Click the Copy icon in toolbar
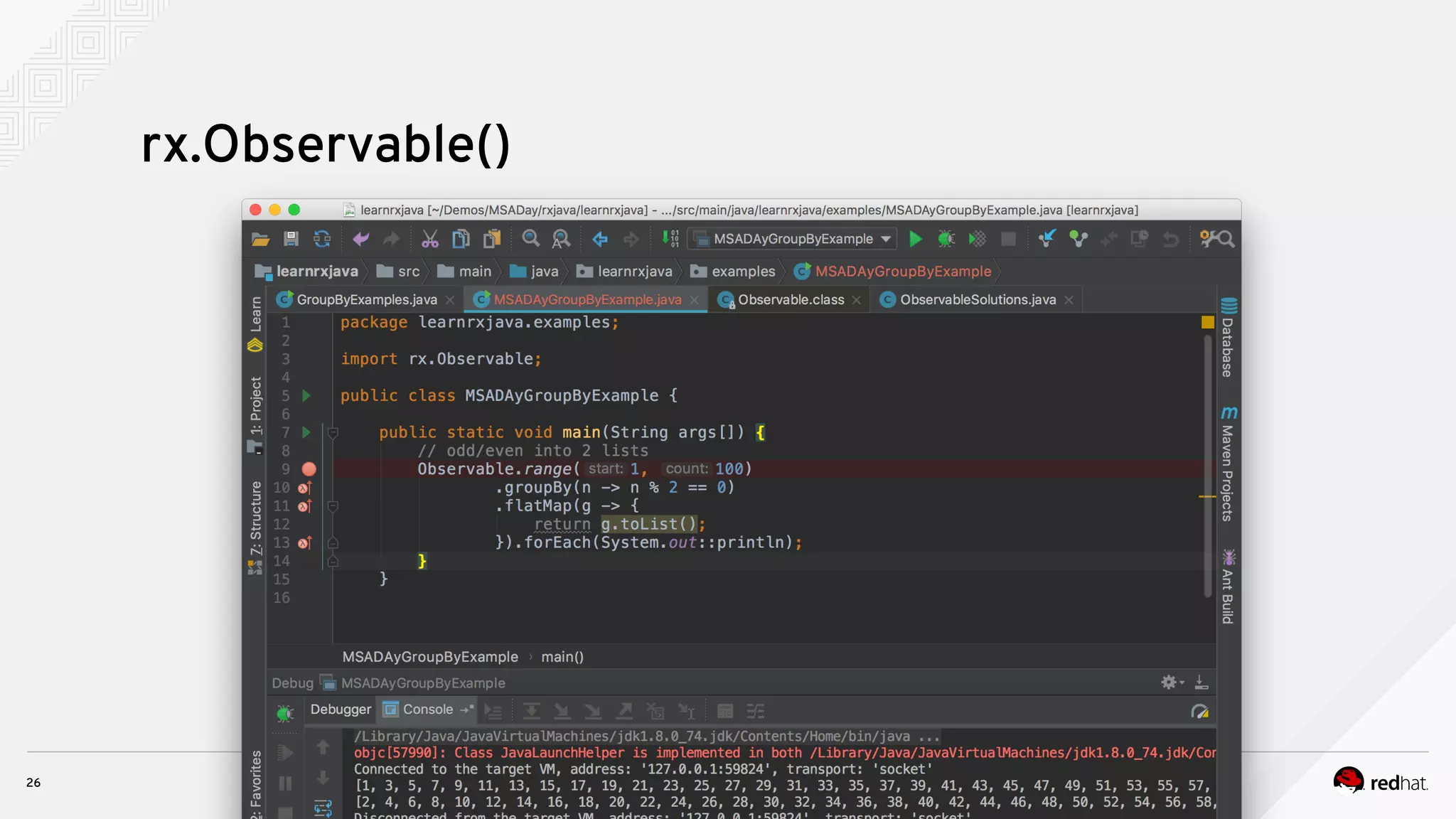The width and height of the screenshot is (1456, 819). pos(461,240)
